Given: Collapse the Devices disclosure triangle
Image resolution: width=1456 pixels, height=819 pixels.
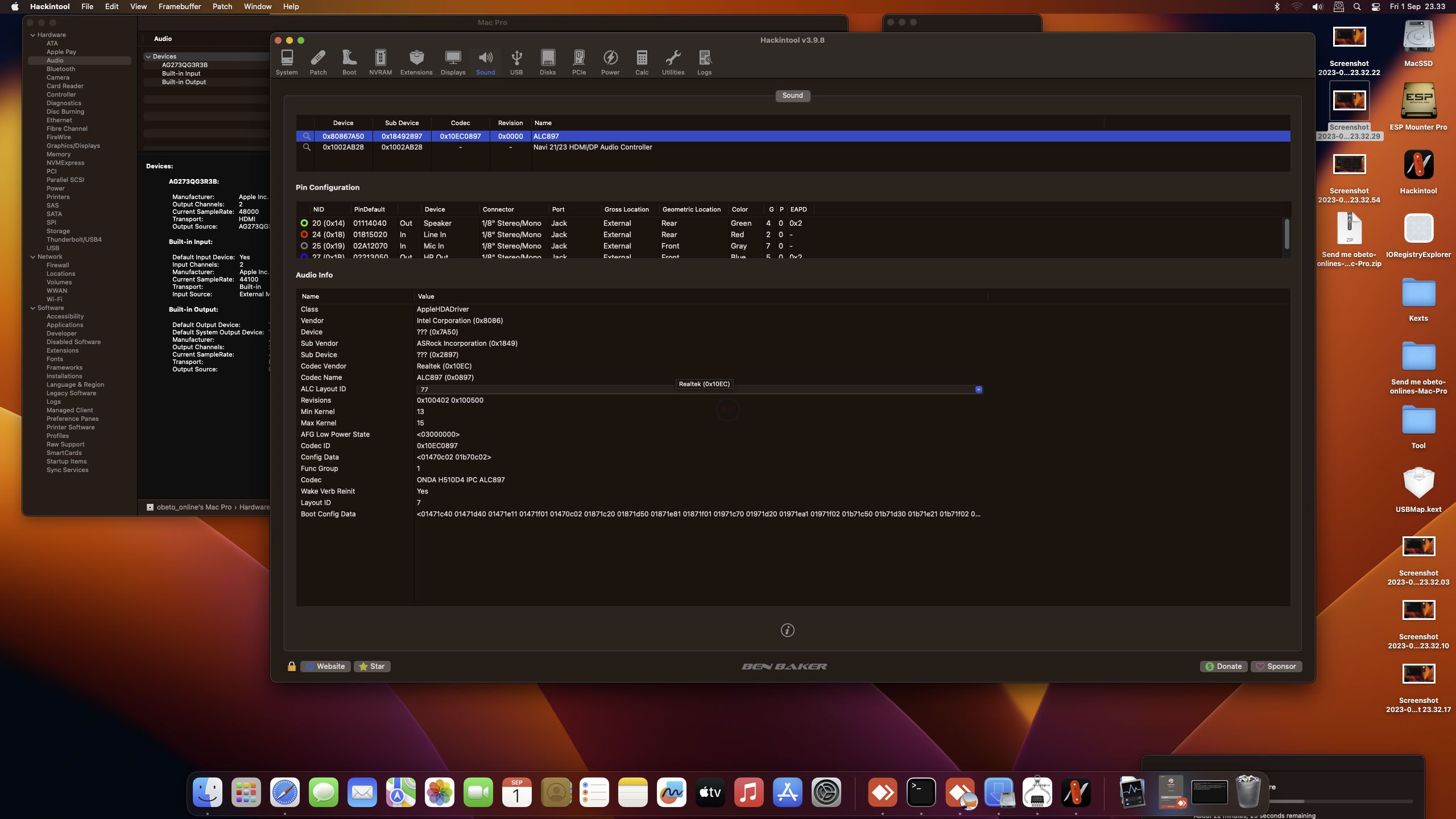Looking at the screenshot, I should coord(148,57).
